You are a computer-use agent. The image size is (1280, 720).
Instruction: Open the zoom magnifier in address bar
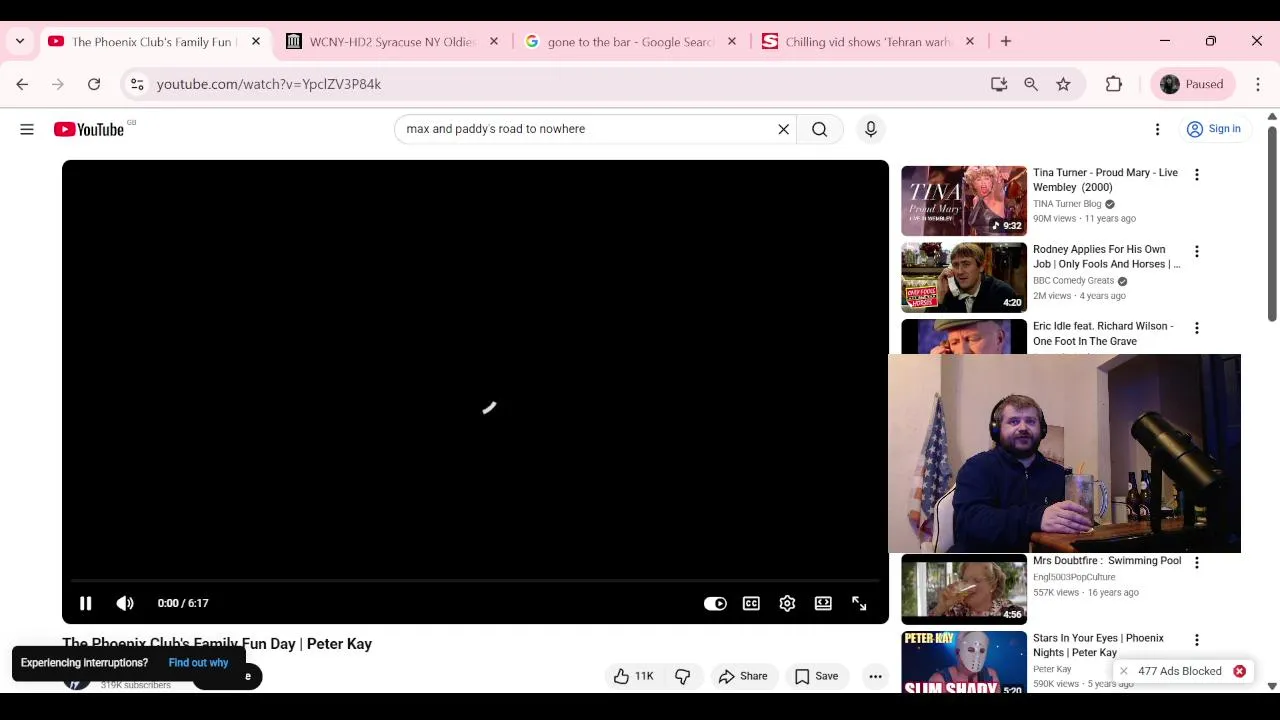coord(1031,84)
